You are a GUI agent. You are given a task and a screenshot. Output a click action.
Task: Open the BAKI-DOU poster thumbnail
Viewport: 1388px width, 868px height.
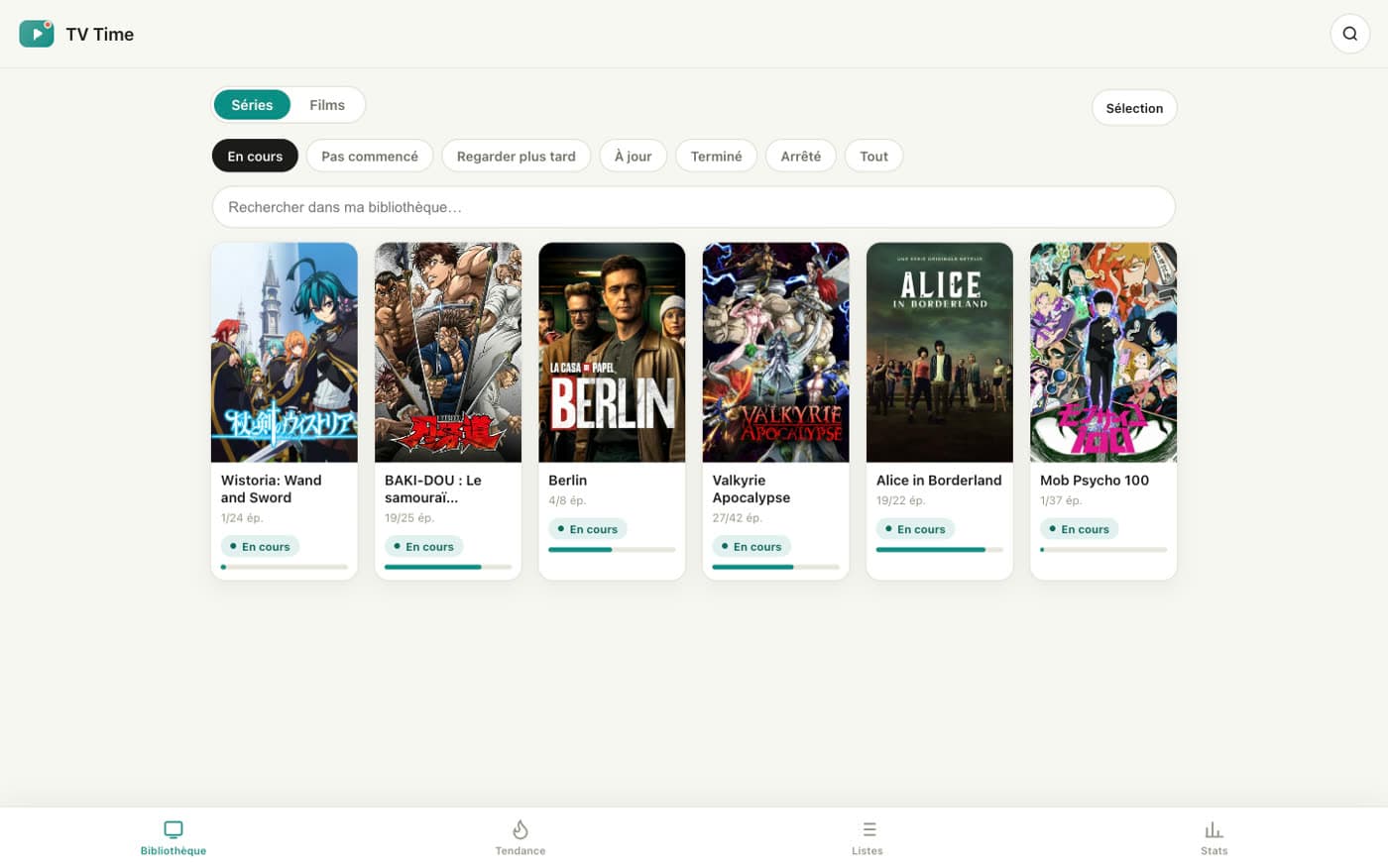pos(448,353)
